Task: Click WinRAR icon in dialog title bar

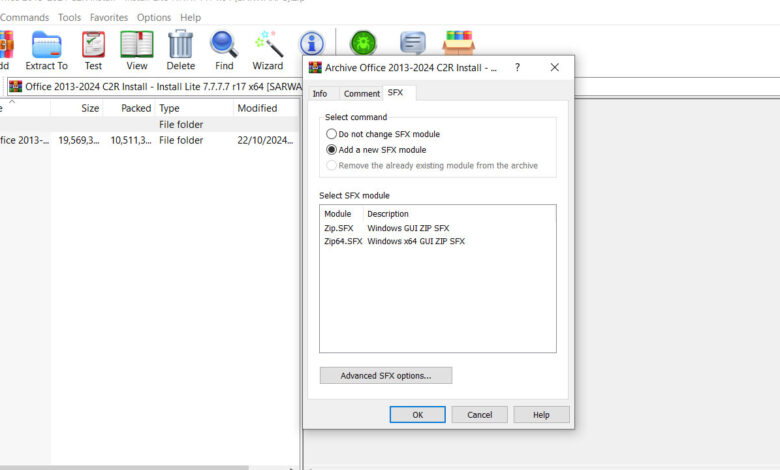Action: click(x=315, y=67)
